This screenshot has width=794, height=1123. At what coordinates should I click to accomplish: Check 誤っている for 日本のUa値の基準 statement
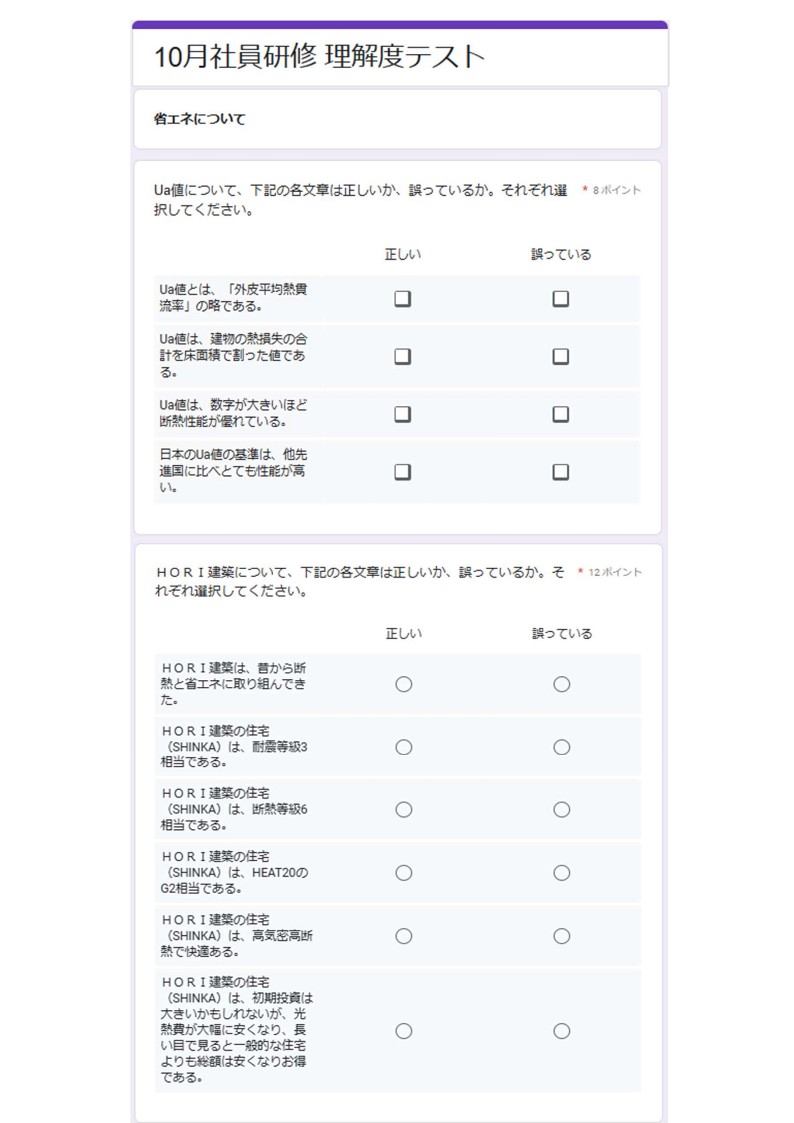pyautogui.click(x=561, y=471)
